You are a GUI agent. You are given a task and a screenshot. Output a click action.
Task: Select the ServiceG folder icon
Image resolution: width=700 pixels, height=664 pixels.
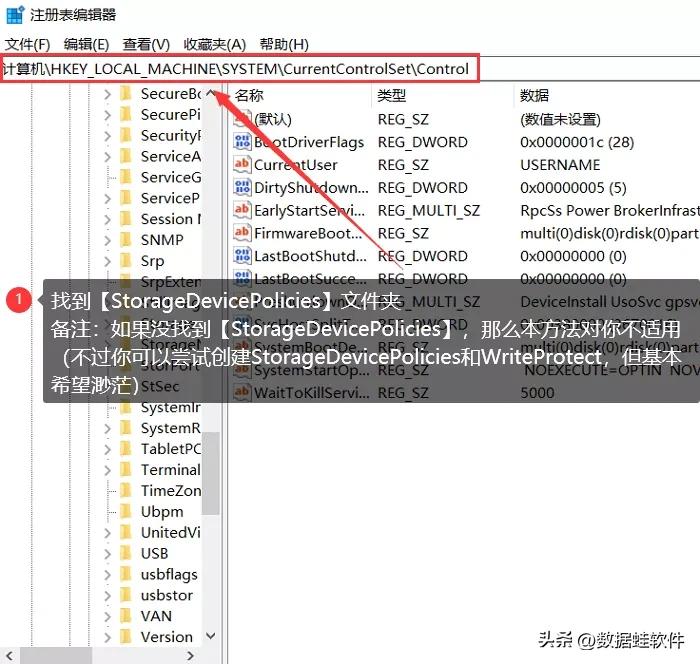[126, 177]
